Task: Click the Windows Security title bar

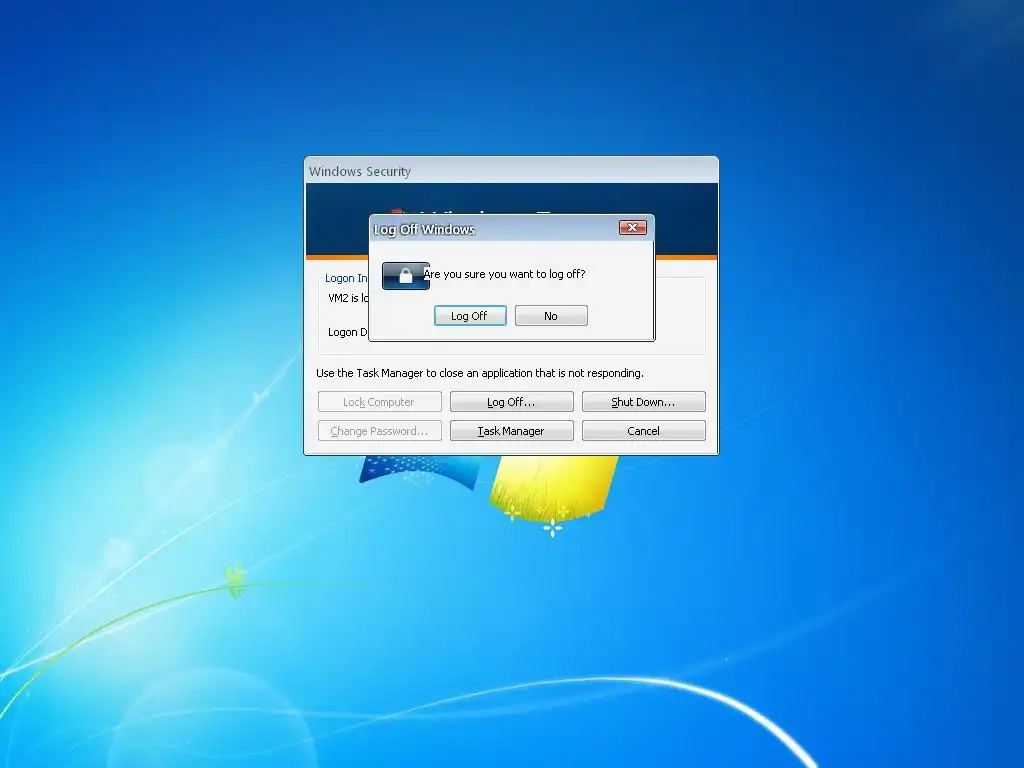Action: tap(511, 170)
